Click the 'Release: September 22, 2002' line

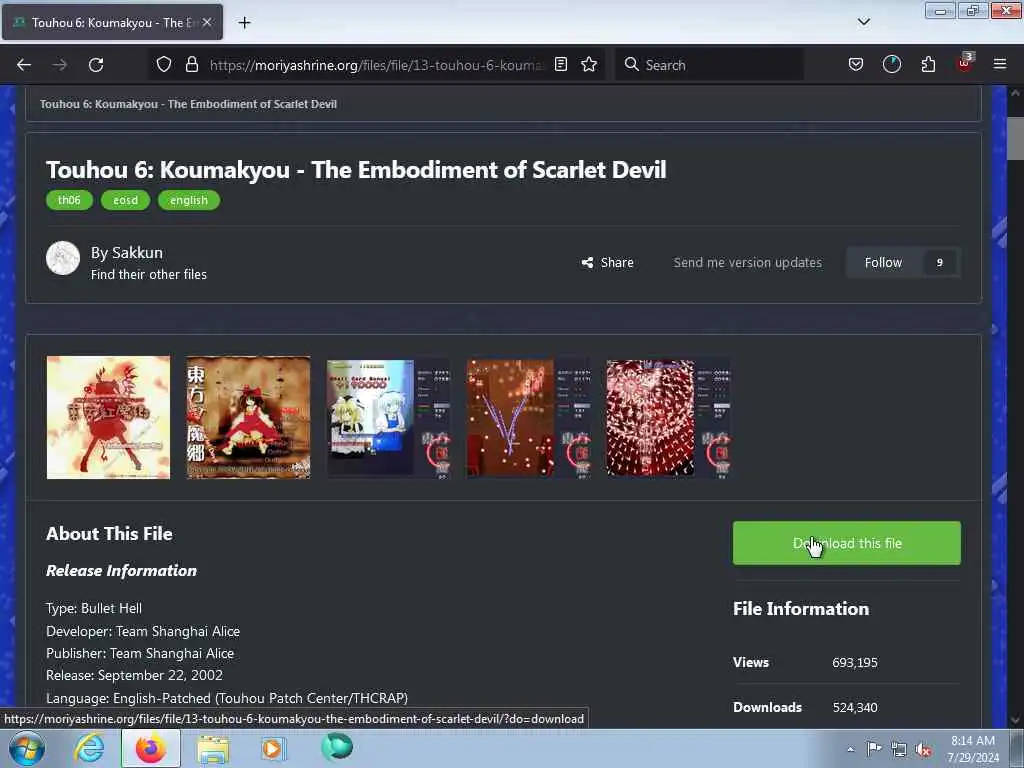pyautogui.click(x=135, y=675)
